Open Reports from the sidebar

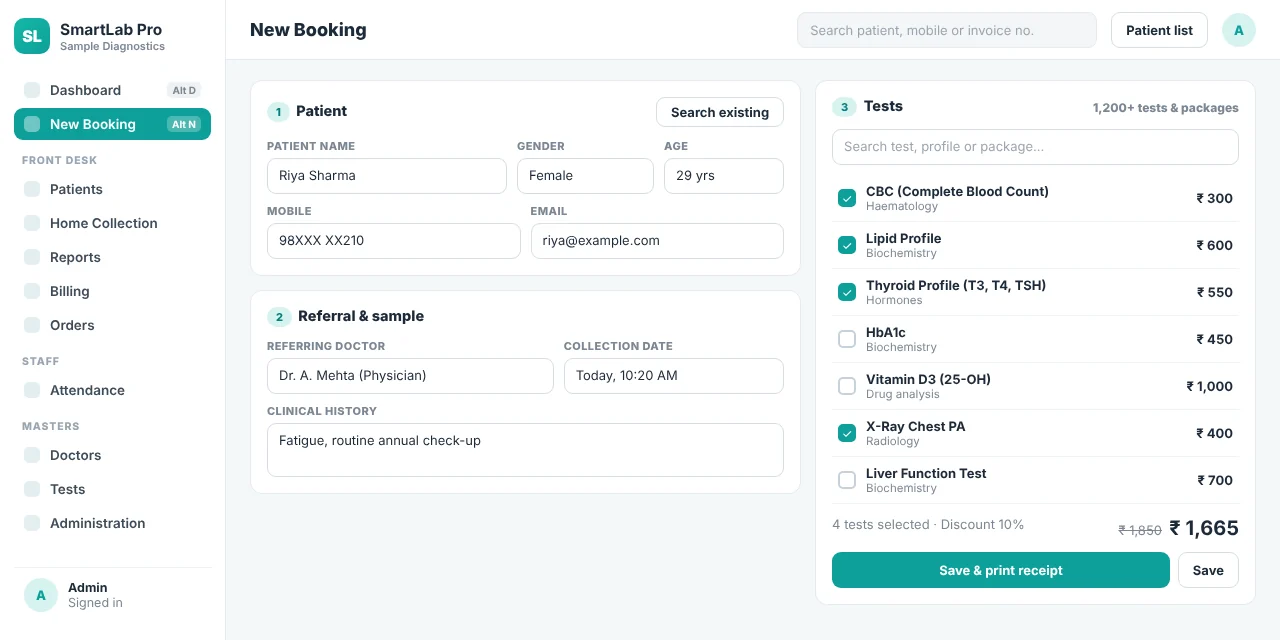pos(112,257)
